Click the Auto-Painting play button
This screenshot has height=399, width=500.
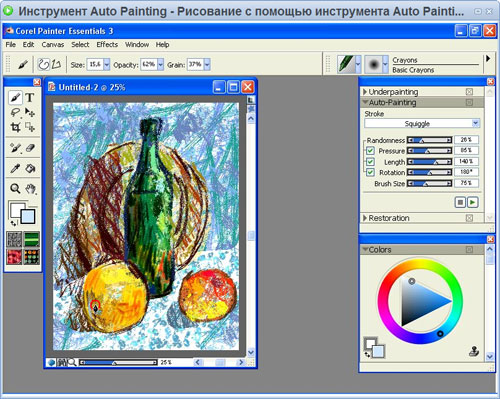pos(473,202)
